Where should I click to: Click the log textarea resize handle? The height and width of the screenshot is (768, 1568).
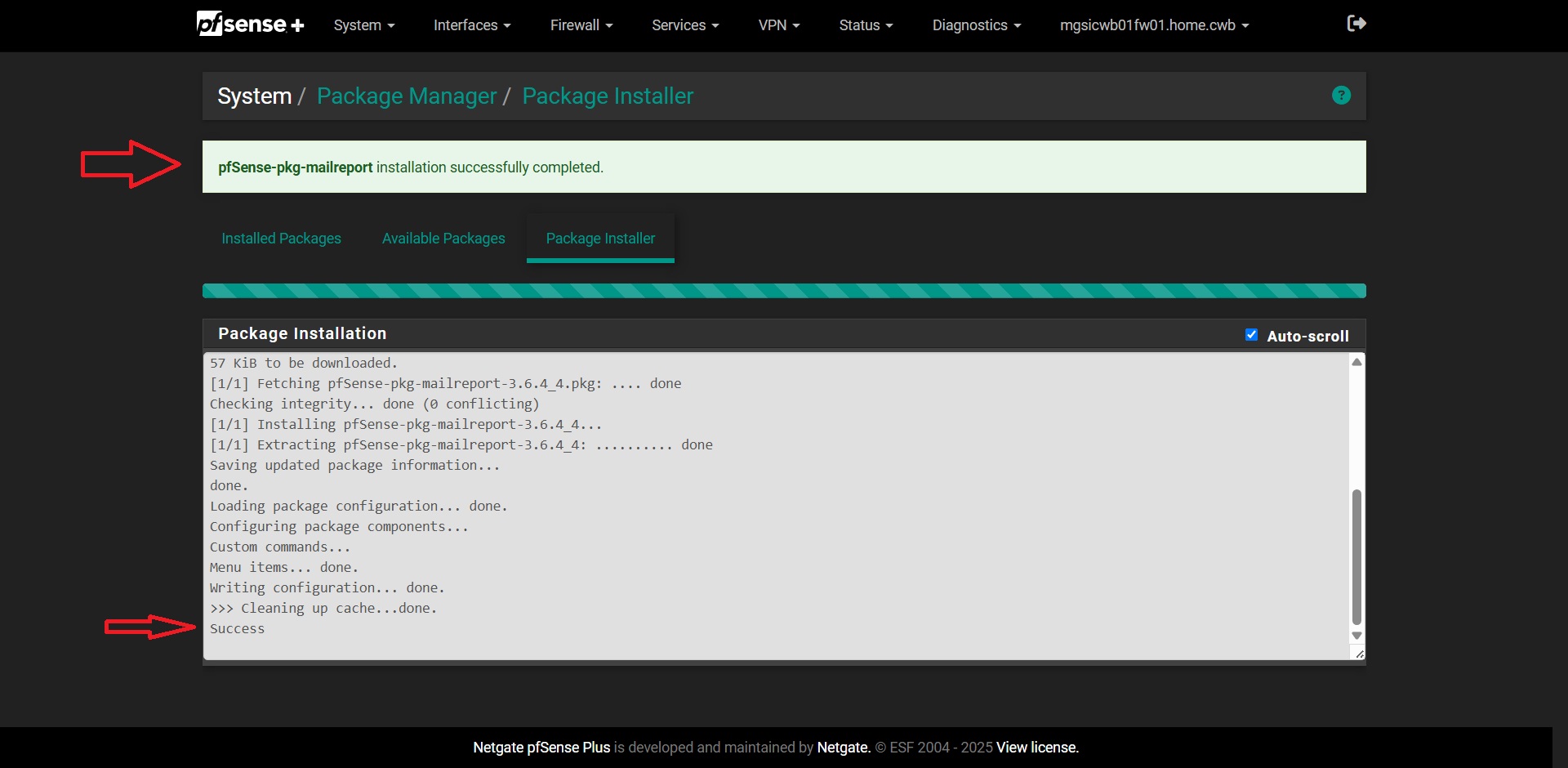click(1359, 654)
